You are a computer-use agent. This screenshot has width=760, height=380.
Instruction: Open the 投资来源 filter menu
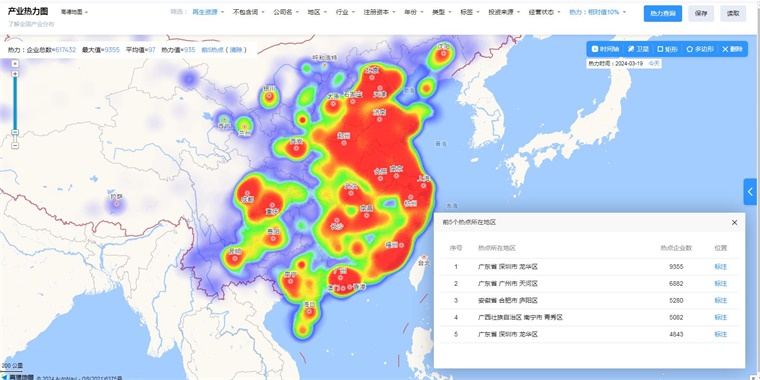point(504,12)
